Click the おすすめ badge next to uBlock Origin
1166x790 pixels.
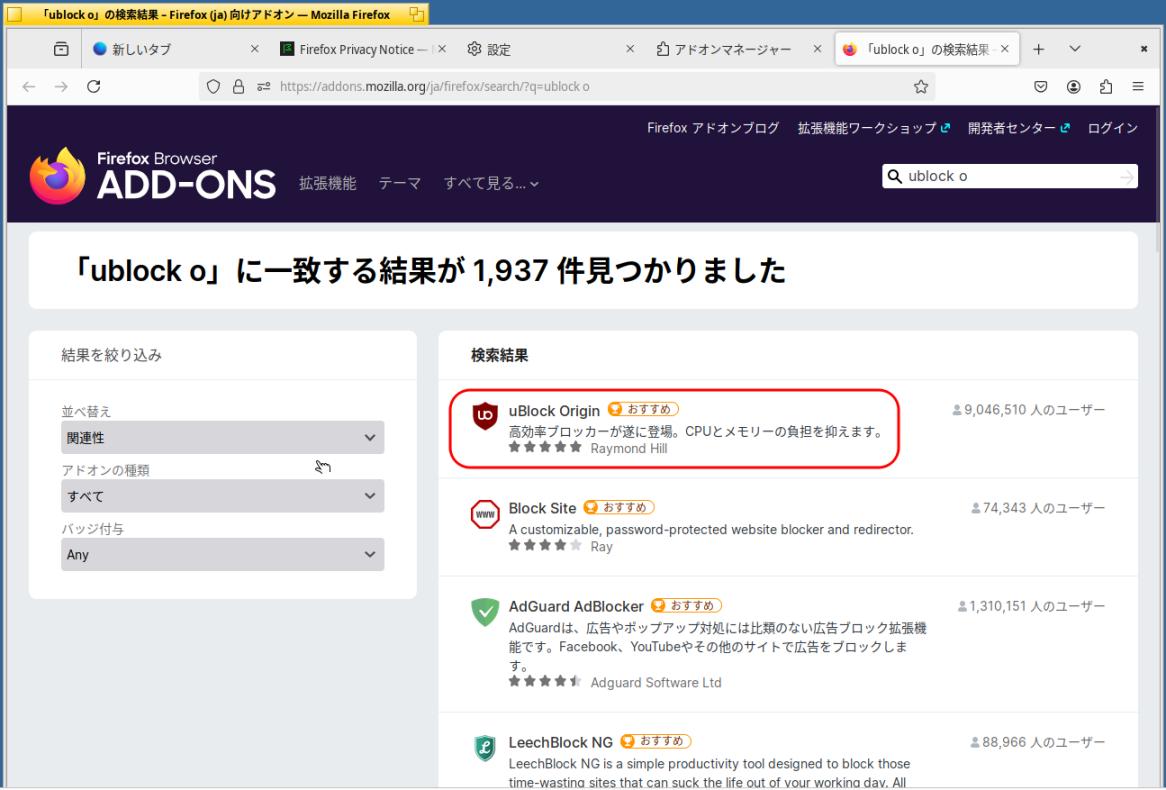(643, 409)
